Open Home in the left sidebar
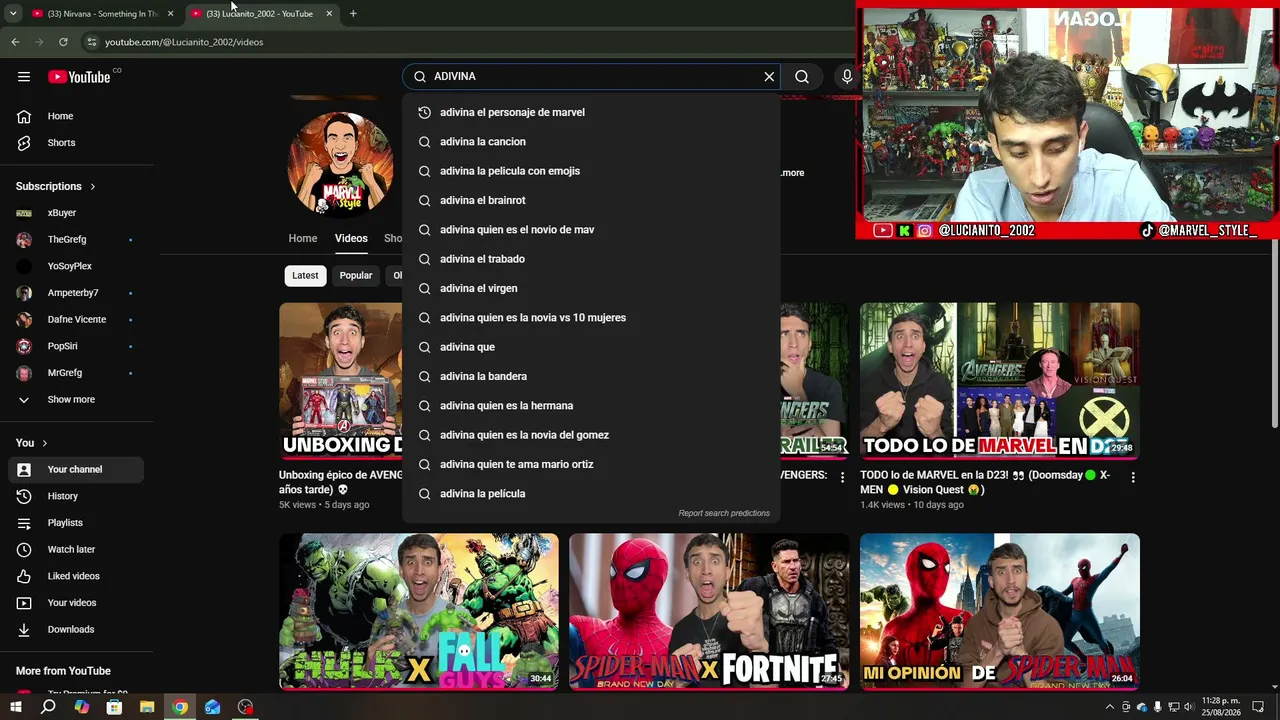The image size is (1280, 720). coord(76,116)
